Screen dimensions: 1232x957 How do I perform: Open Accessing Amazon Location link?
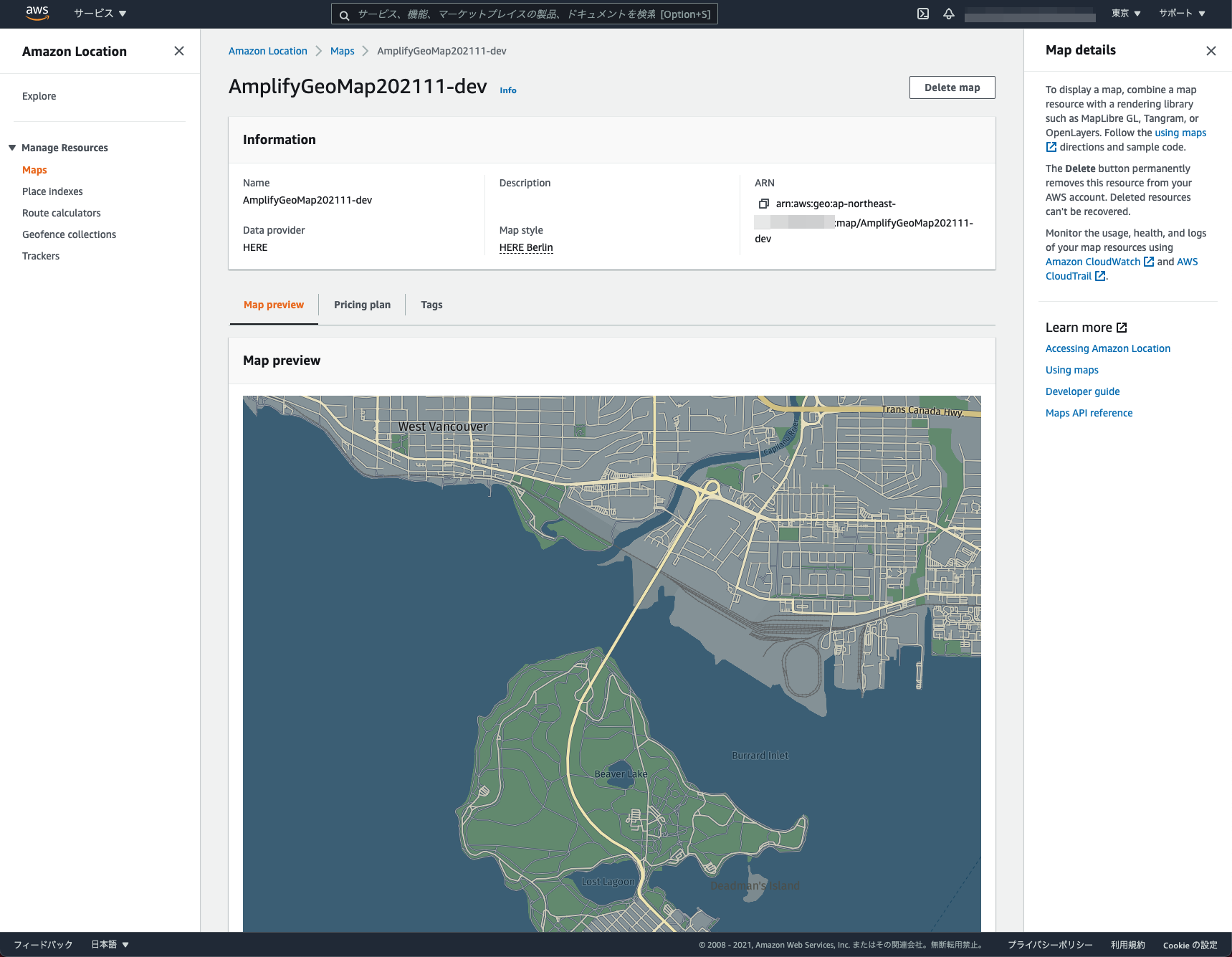click(x=1108, y=348)
